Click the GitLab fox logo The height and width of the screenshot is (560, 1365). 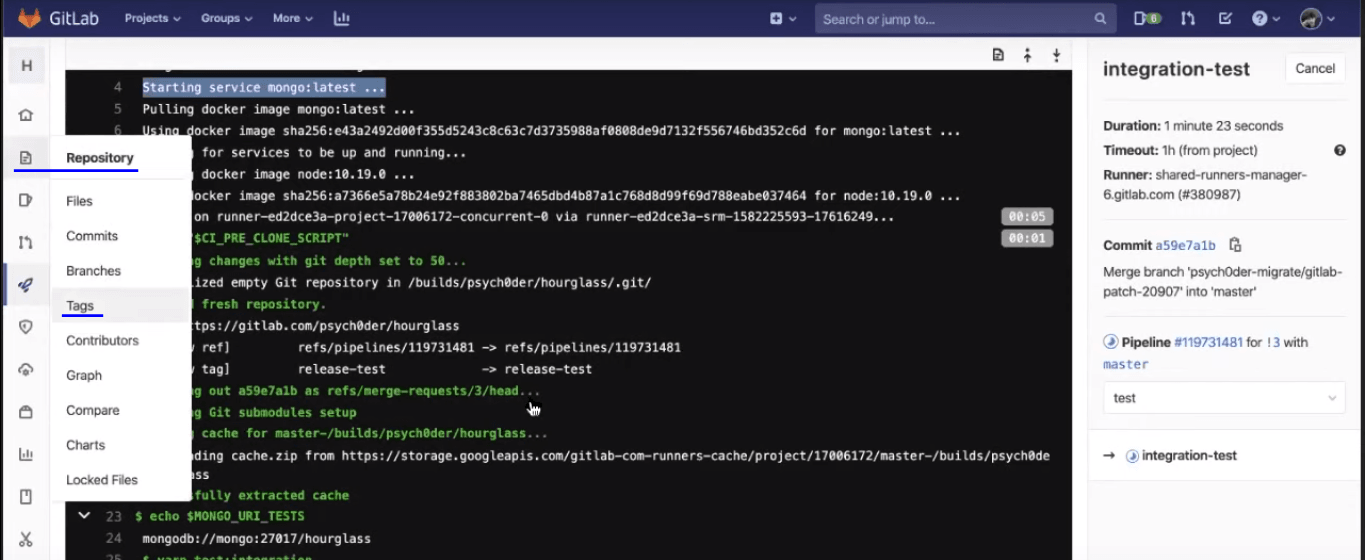[x=30, y=18]
